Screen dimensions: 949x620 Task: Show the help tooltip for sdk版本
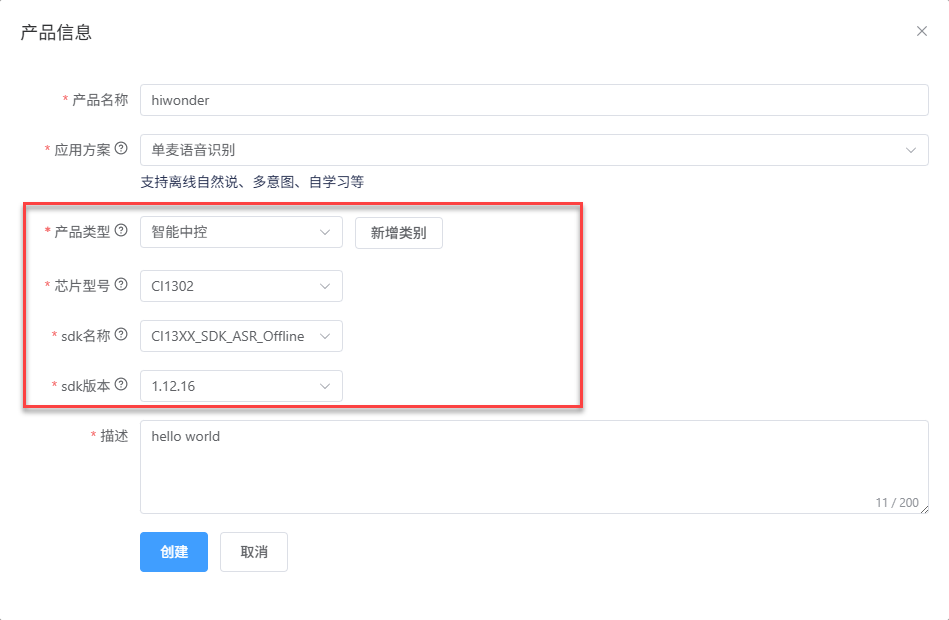click(121, 385)
